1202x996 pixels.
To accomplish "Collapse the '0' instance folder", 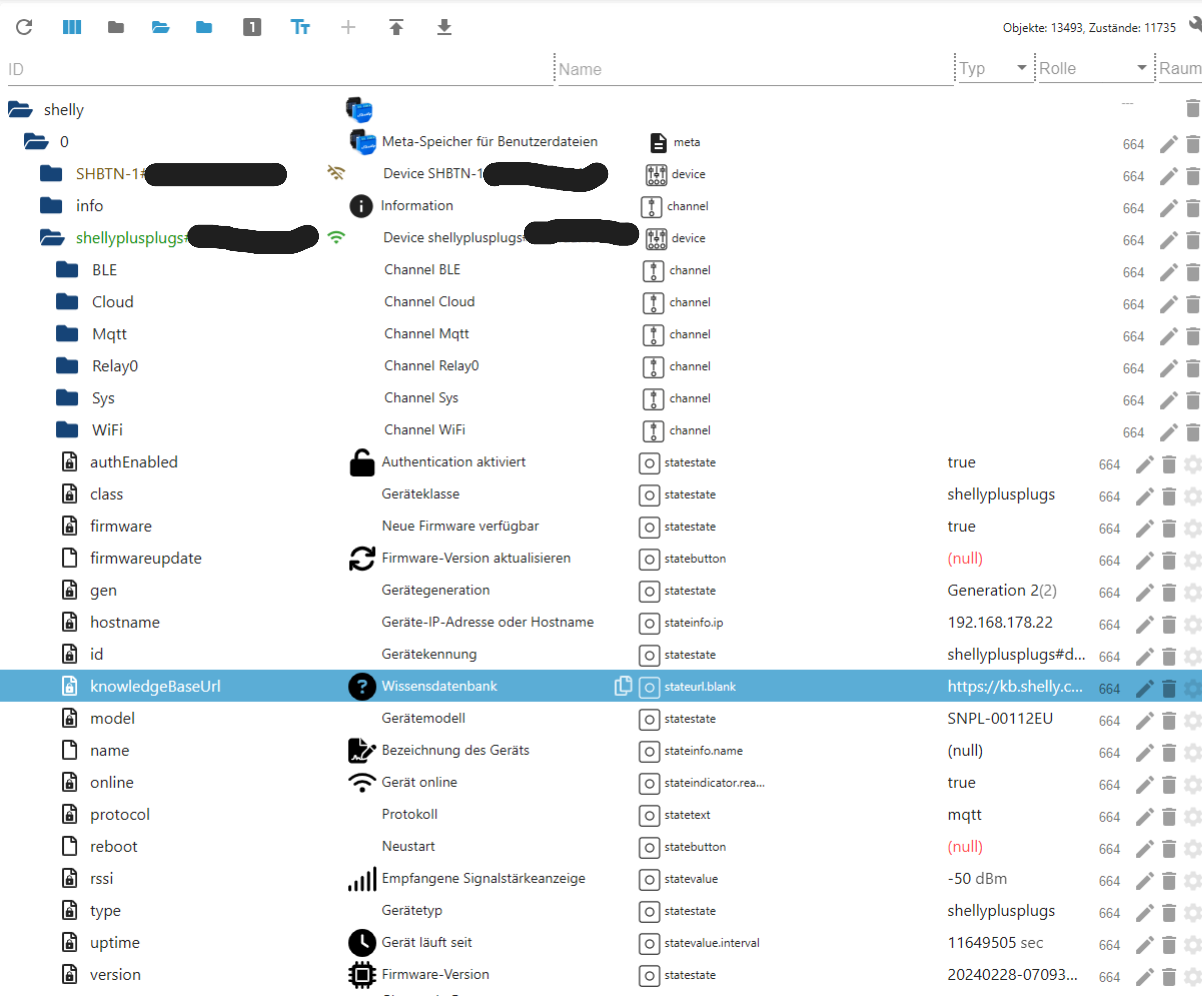I will (36, 142).
